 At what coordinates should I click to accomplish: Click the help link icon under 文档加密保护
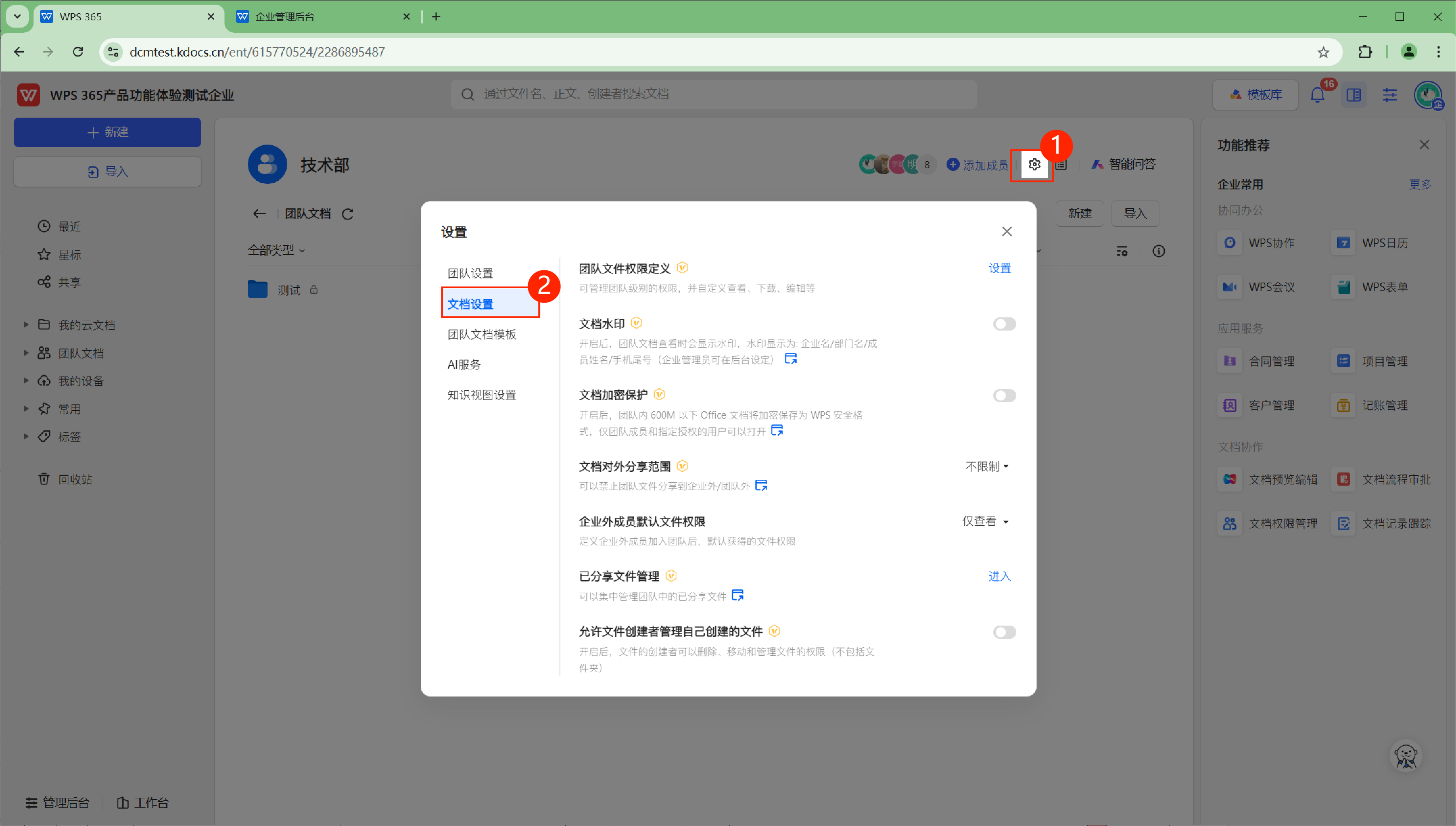[777, 431]
